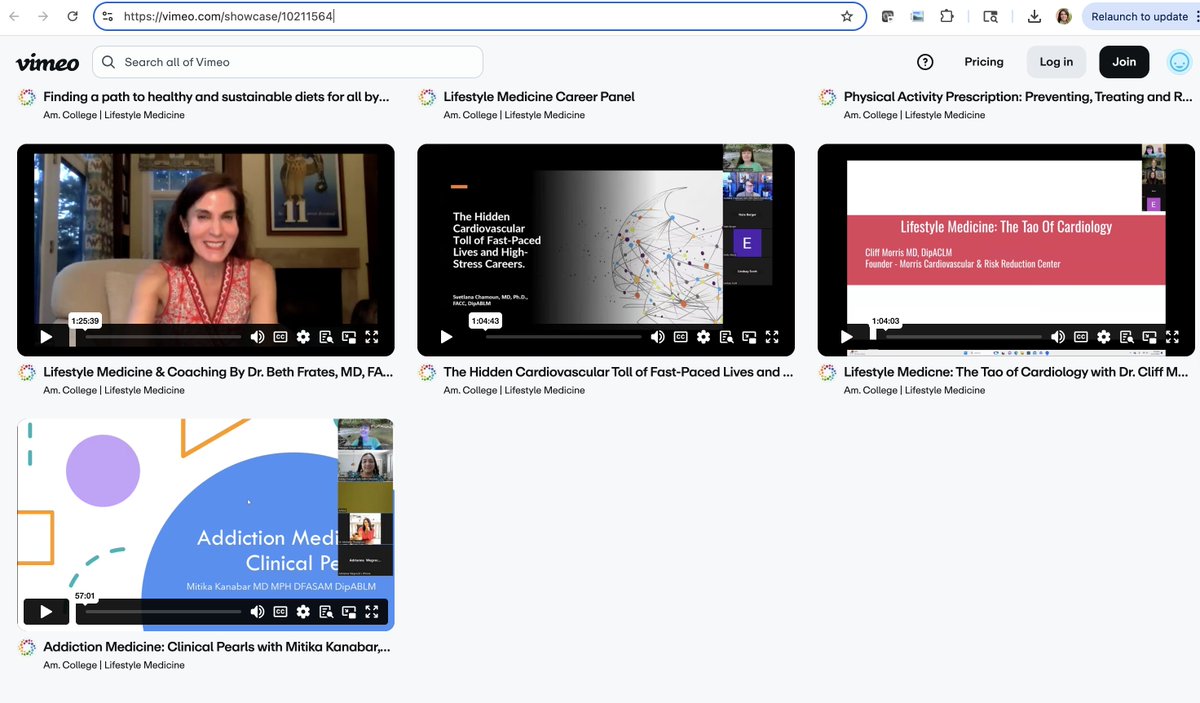The width and height of the screenshot is (1200, 703).
Task: Toggle captions on Beth Frates coaching video
Action: pos(280,337)
